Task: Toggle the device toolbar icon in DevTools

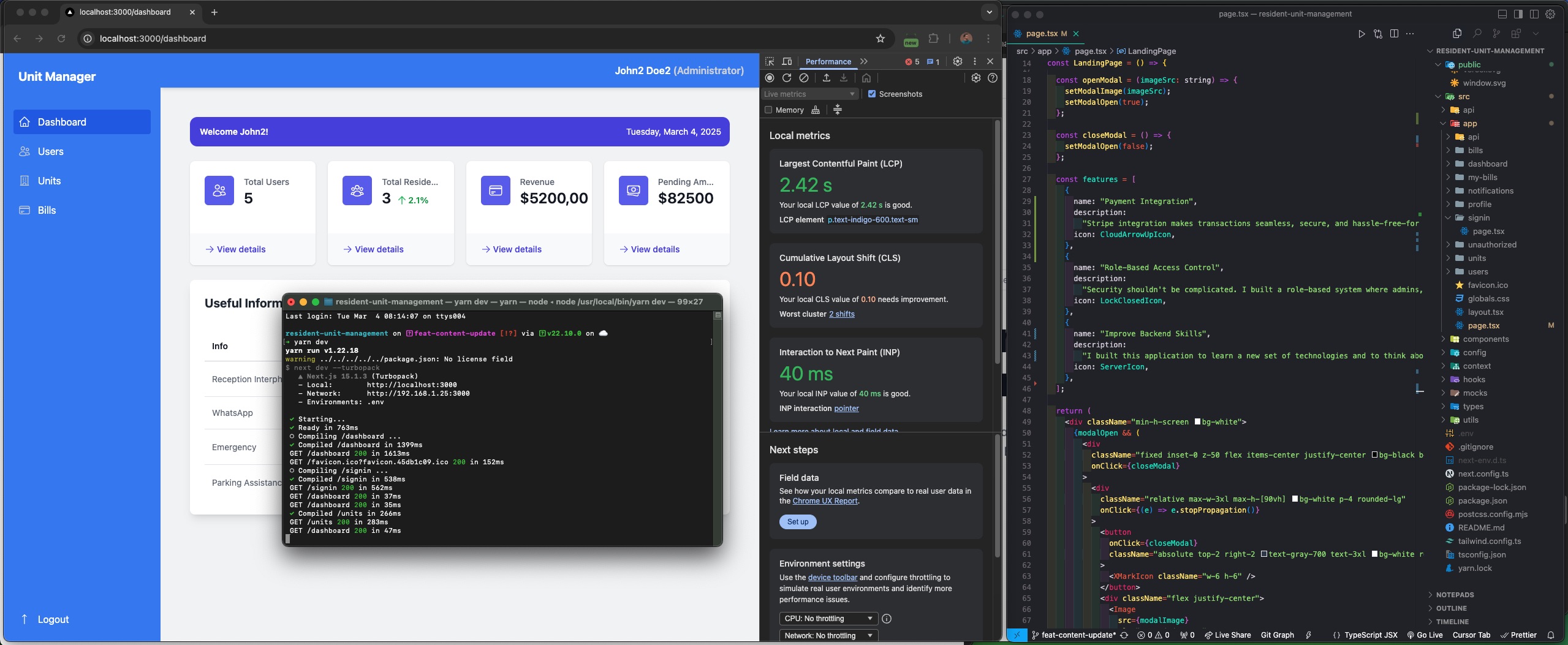Action: 787,61
